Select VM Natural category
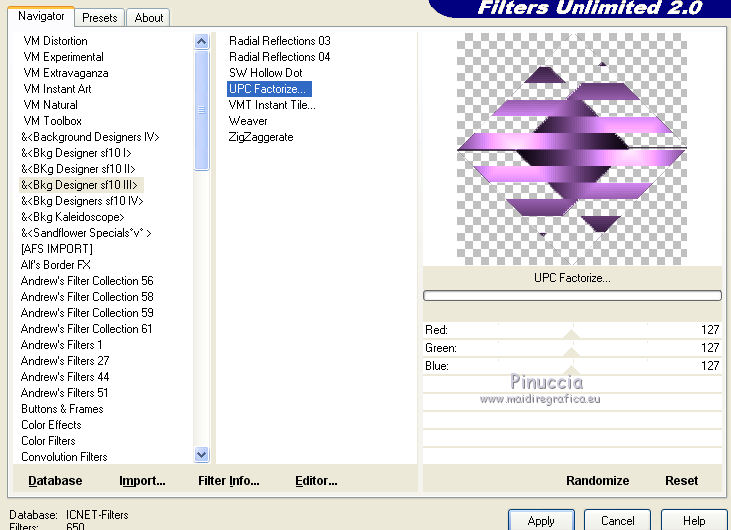The width and height of the screenshot is (731, 530). pyautogui.click(x=50, y=105)
